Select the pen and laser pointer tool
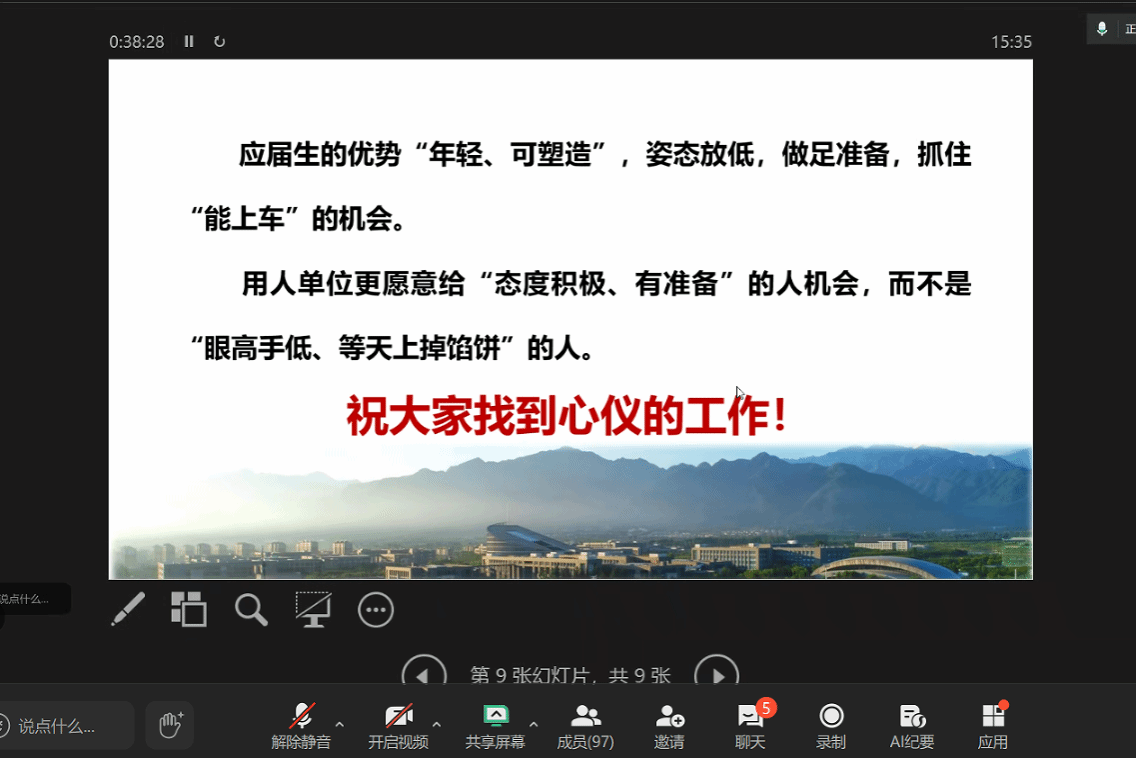The image size is (1136, 758). click(128, 609)
